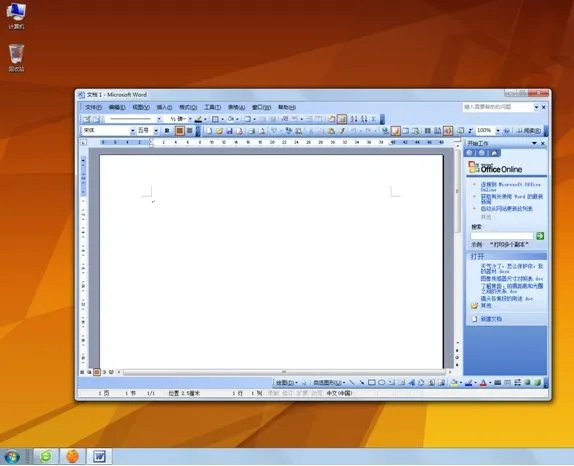Viewport: 574px width, 466px height.
Task: Click the AutoSum sigma icon
Action: pos(374,119)
